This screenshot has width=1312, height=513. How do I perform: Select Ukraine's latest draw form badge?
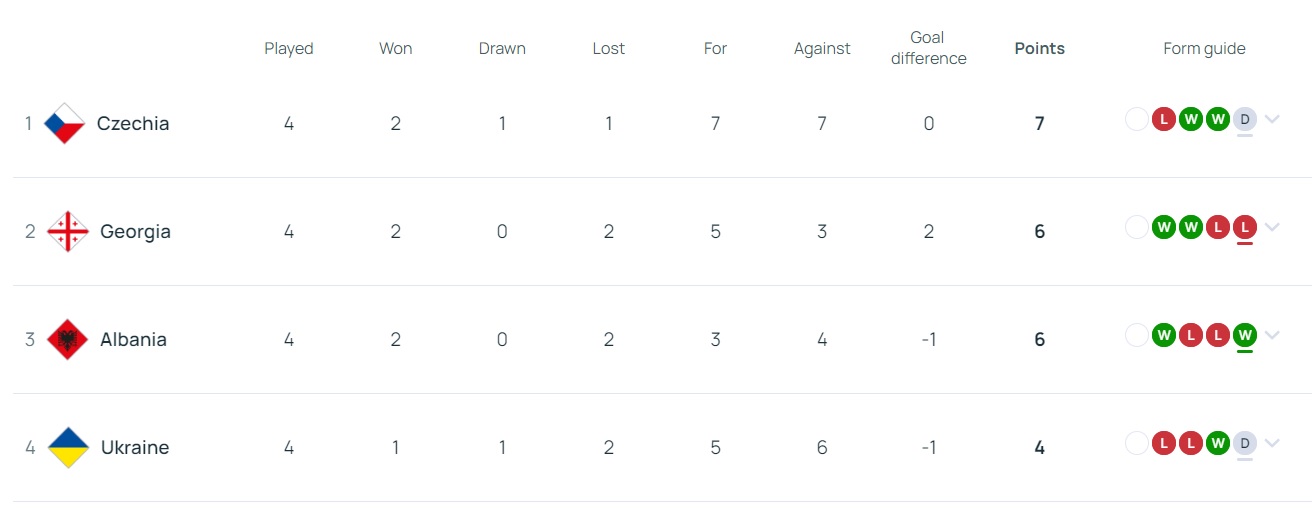tap(1244, 443)
